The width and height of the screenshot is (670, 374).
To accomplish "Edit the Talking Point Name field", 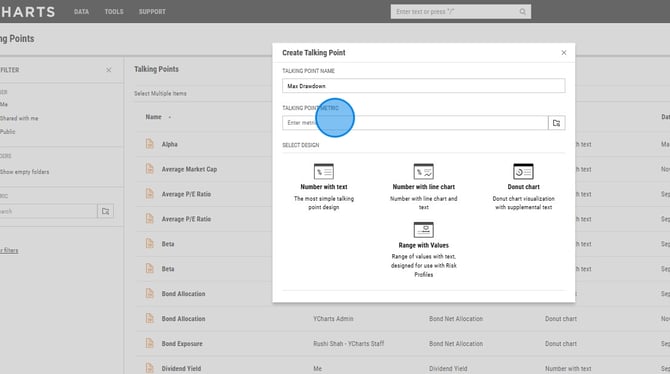I will click(423, 86).
